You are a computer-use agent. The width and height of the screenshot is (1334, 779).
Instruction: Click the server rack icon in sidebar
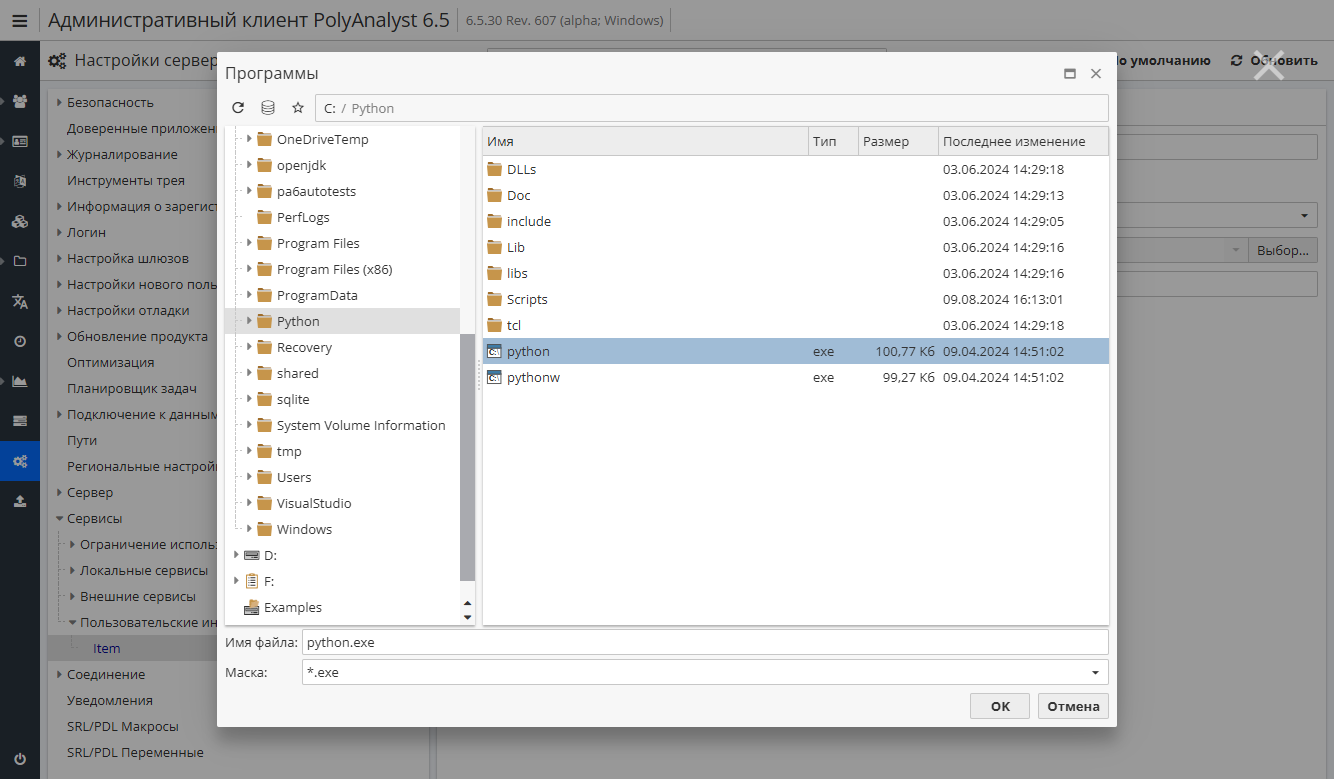pos(20,421)
